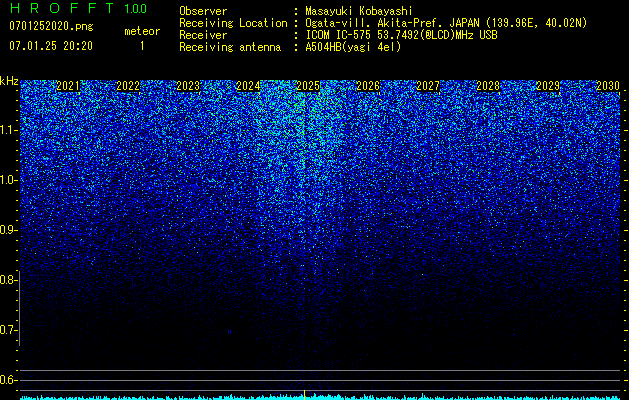The image size is (629, 400).
Task: Click the 'Receiver' field label
Action: tap(203, 35)
